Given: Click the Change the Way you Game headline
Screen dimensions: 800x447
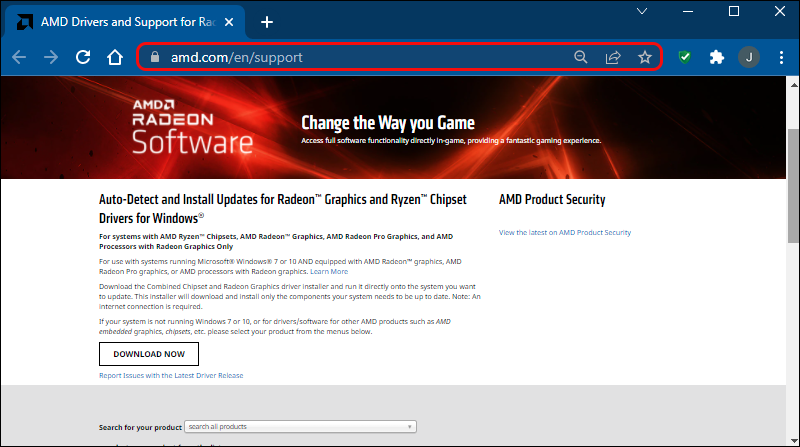Looking at the screenshot, I should pyautogui.click(x=388, y=123).
